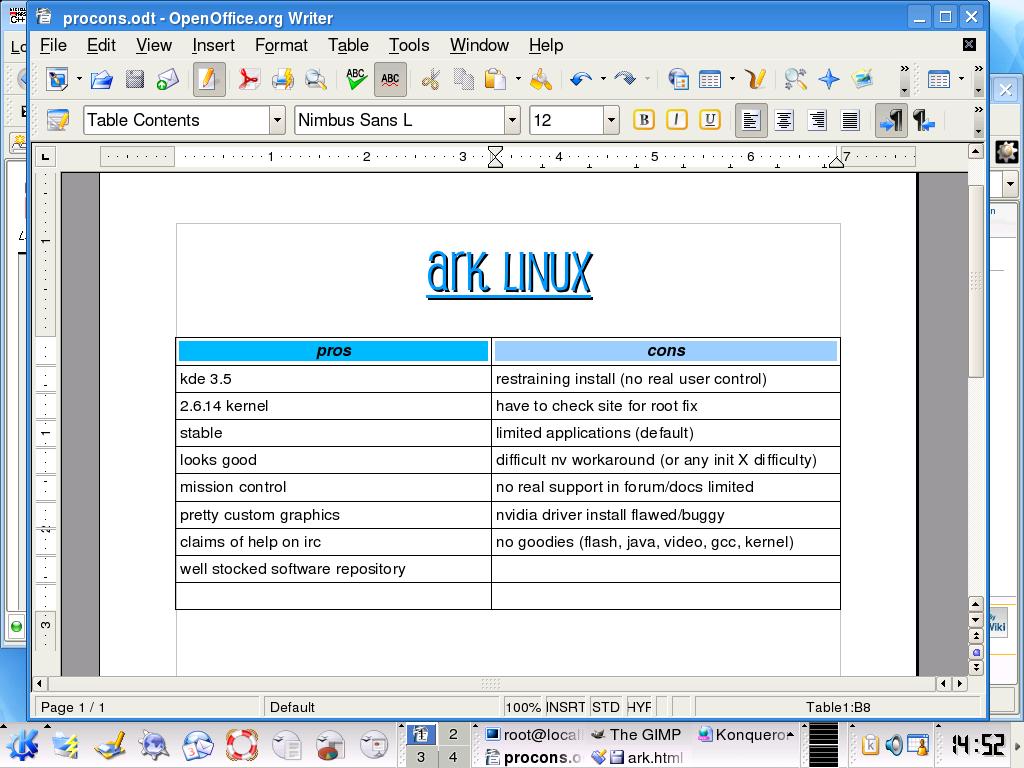Image resolution: width=1024 pixels, height=768 pixels.
Task: Open the Tools menu
Action: pyautogui.click(x=409, y=45)
